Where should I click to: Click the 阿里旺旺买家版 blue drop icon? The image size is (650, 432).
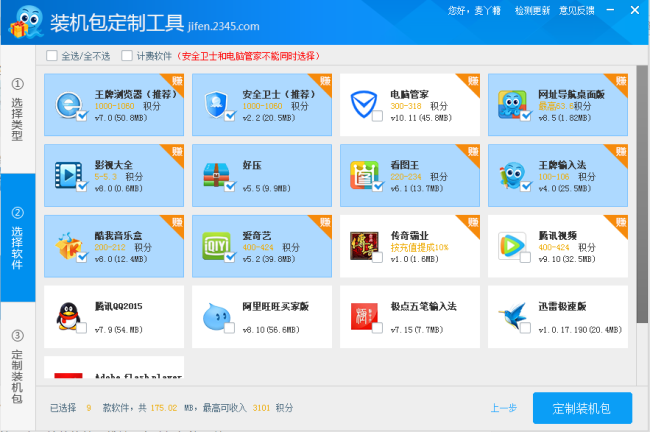(216, 316)
